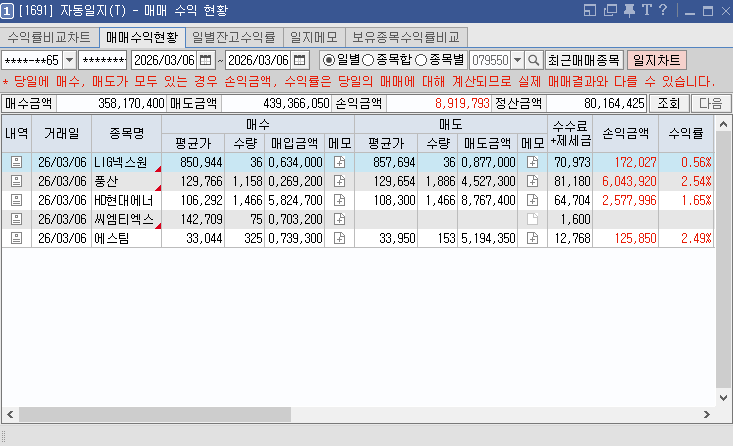
Task: Select the 에스팀 stock name cell
Action: 127,238
